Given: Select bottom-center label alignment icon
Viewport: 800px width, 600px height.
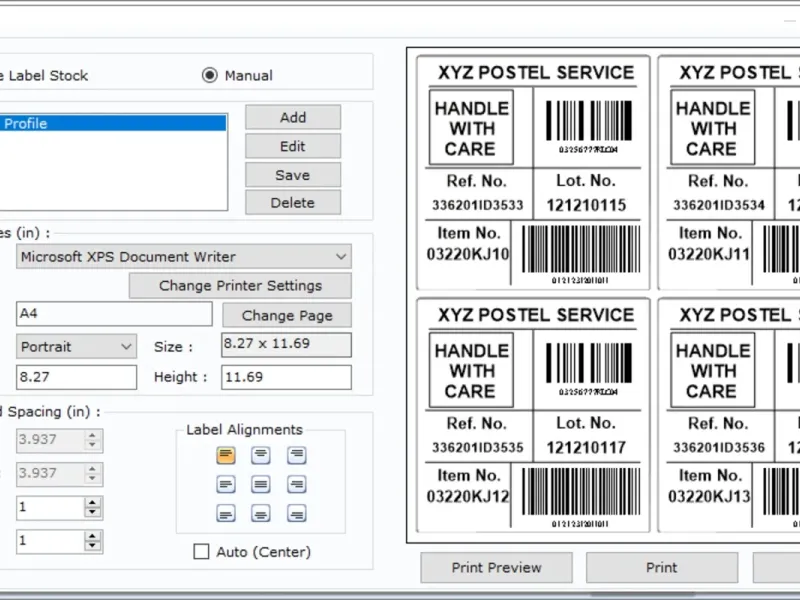Looking at the screenshot, I should click(x=261, y=514).
